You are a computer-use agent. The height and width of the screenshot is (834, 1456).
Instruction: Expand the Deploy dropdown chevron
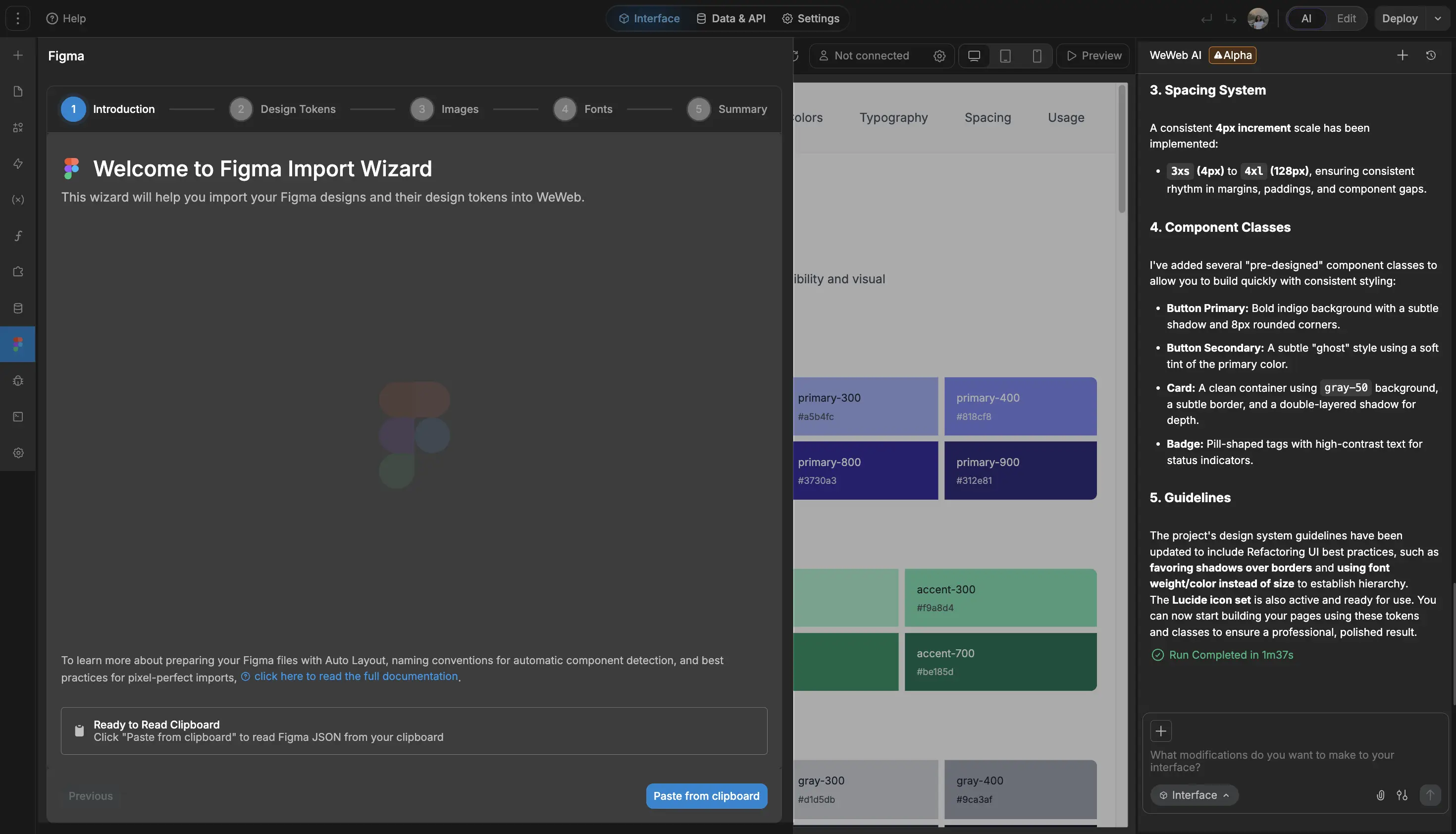(x=1438, y=18)
